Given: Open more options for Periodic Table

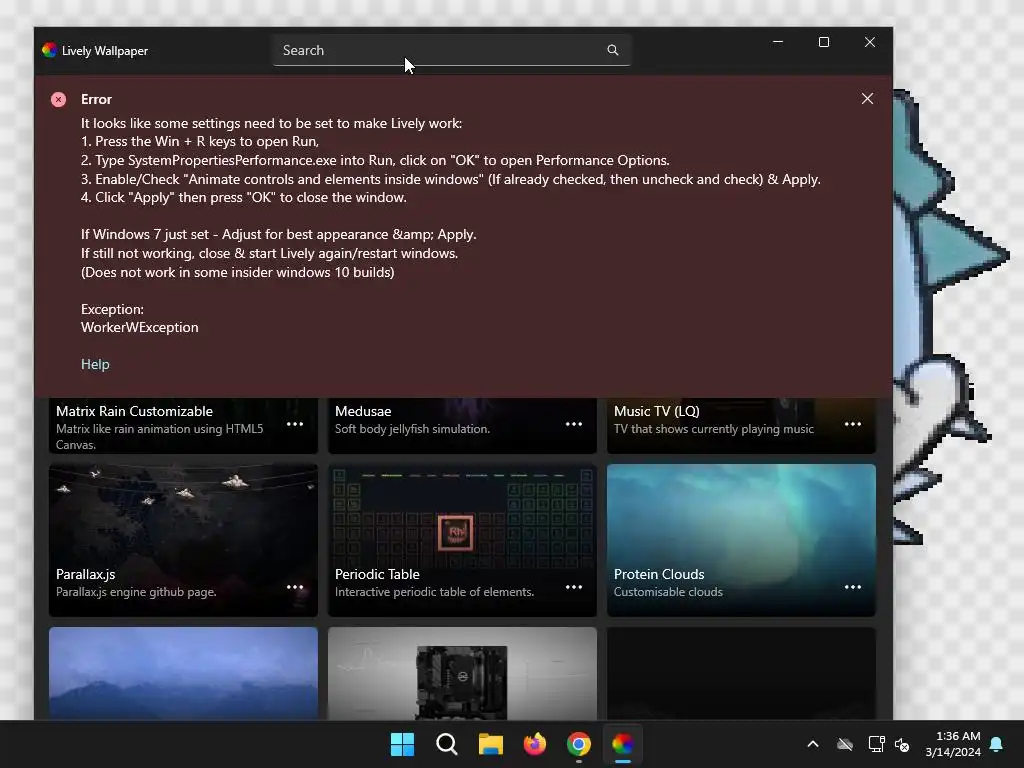Looking at the screenshot, I should pos(574,587).
